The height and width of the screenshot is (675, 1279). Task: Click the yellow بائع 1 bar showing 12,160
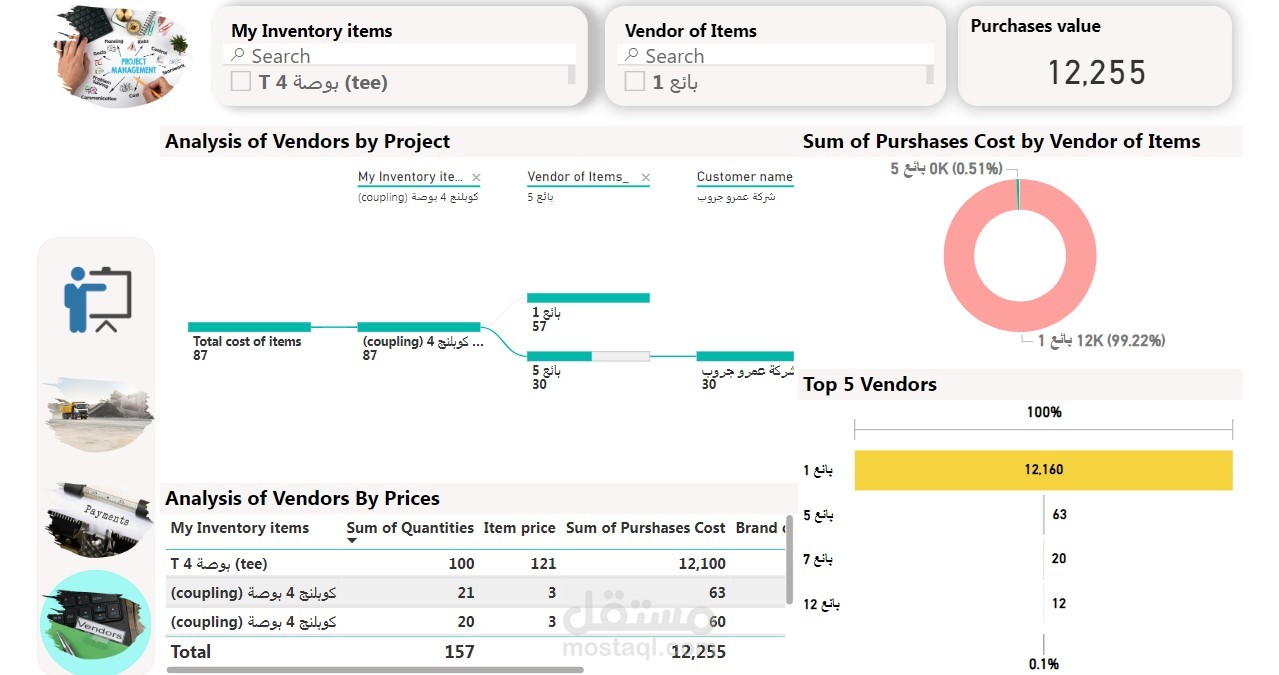tap(1043, 470)
